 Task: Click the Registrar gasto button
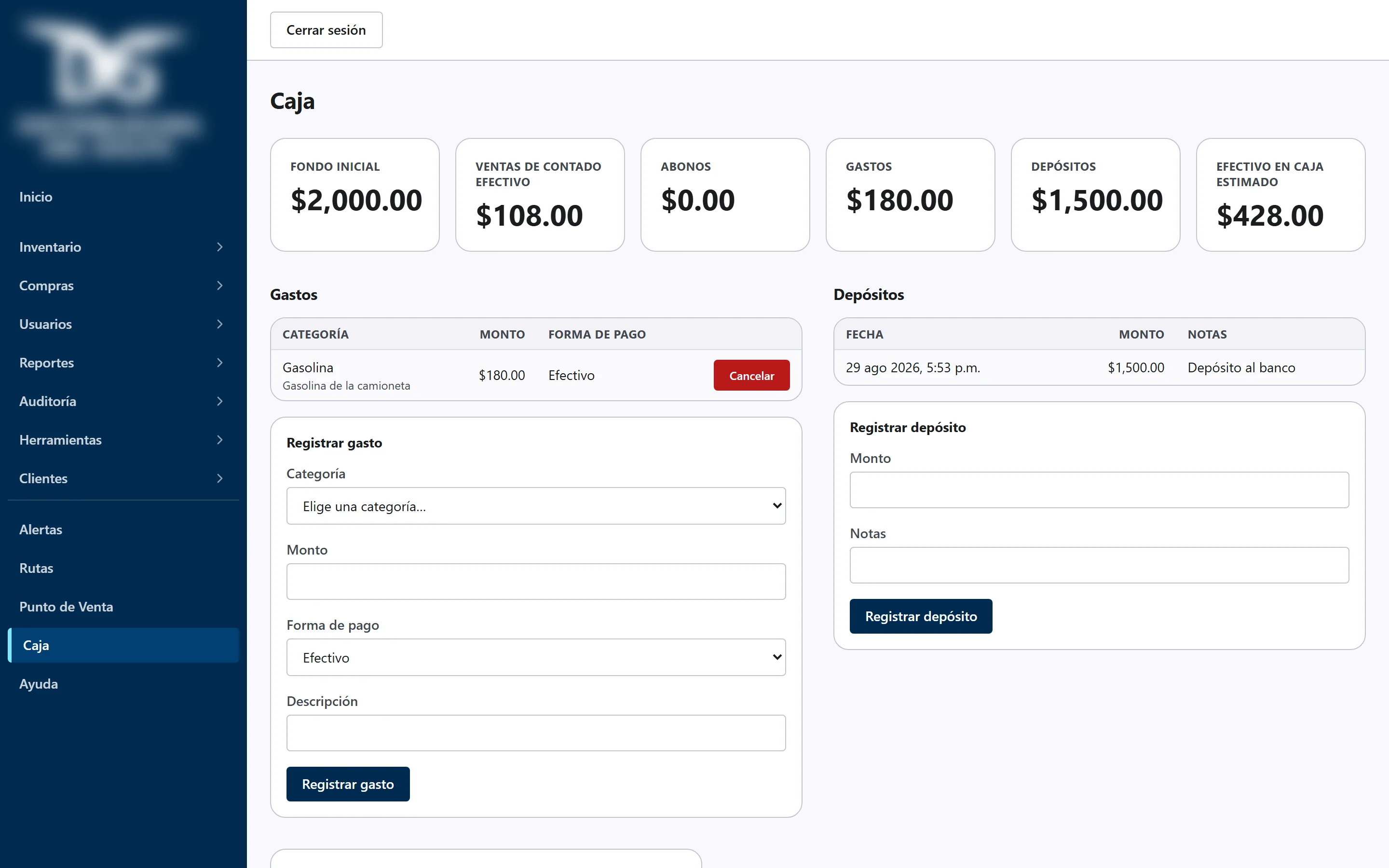pyautogui.click(x=348, y=784)
